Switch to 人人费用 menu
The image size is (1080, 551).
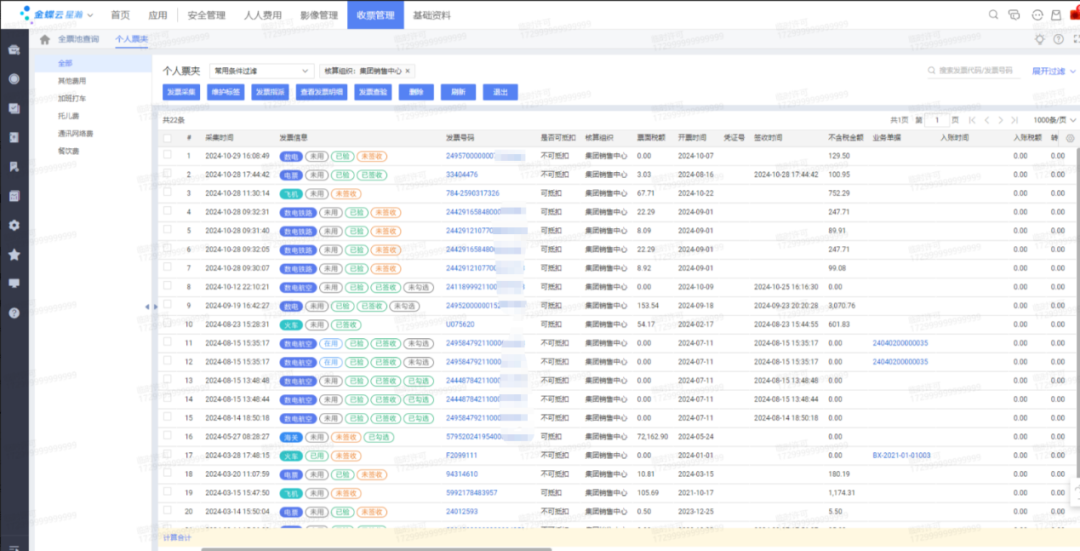pyautogui.click(x=263, y=15)
